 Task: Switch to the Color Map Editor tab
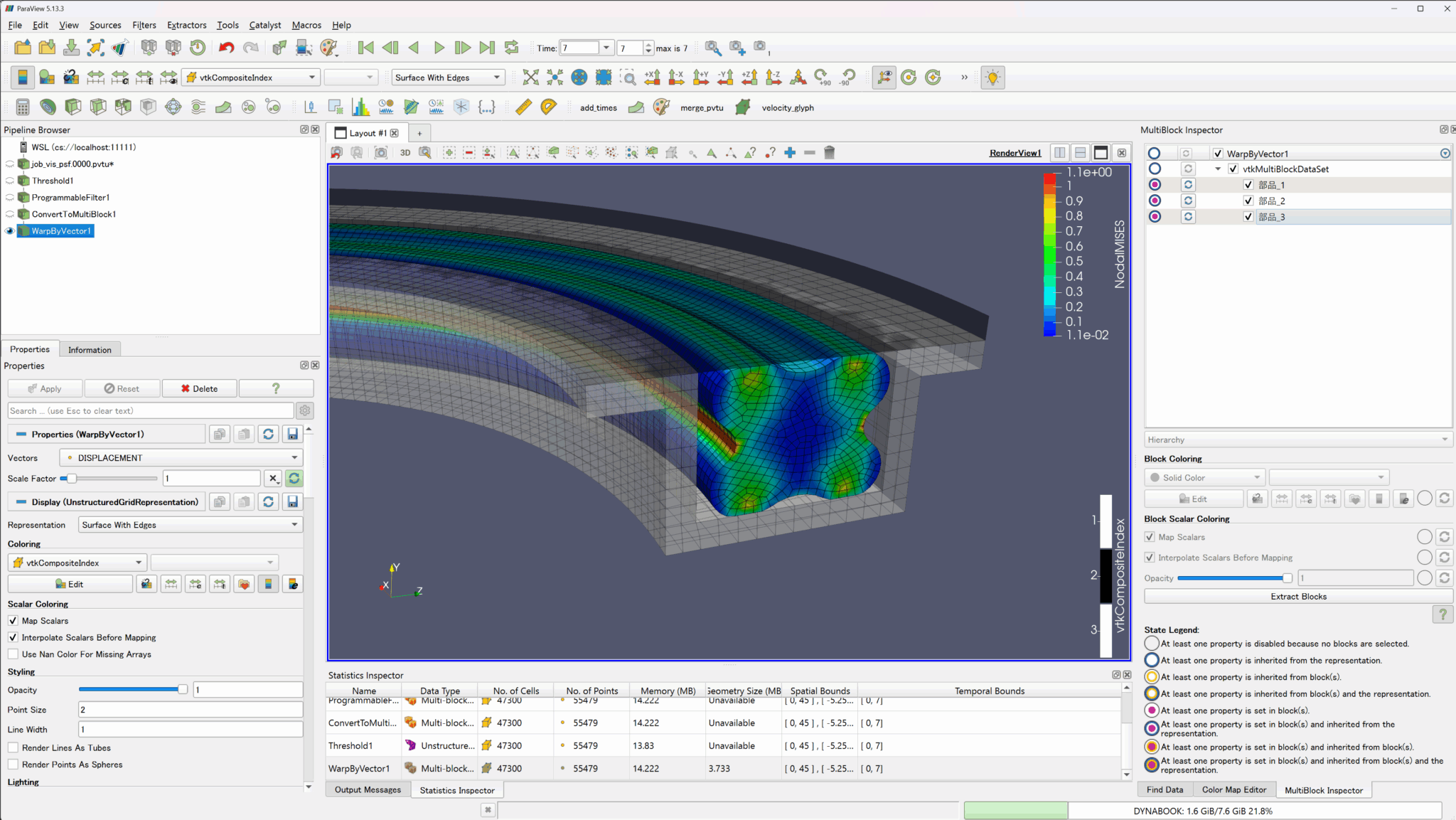click(1233, 790)
